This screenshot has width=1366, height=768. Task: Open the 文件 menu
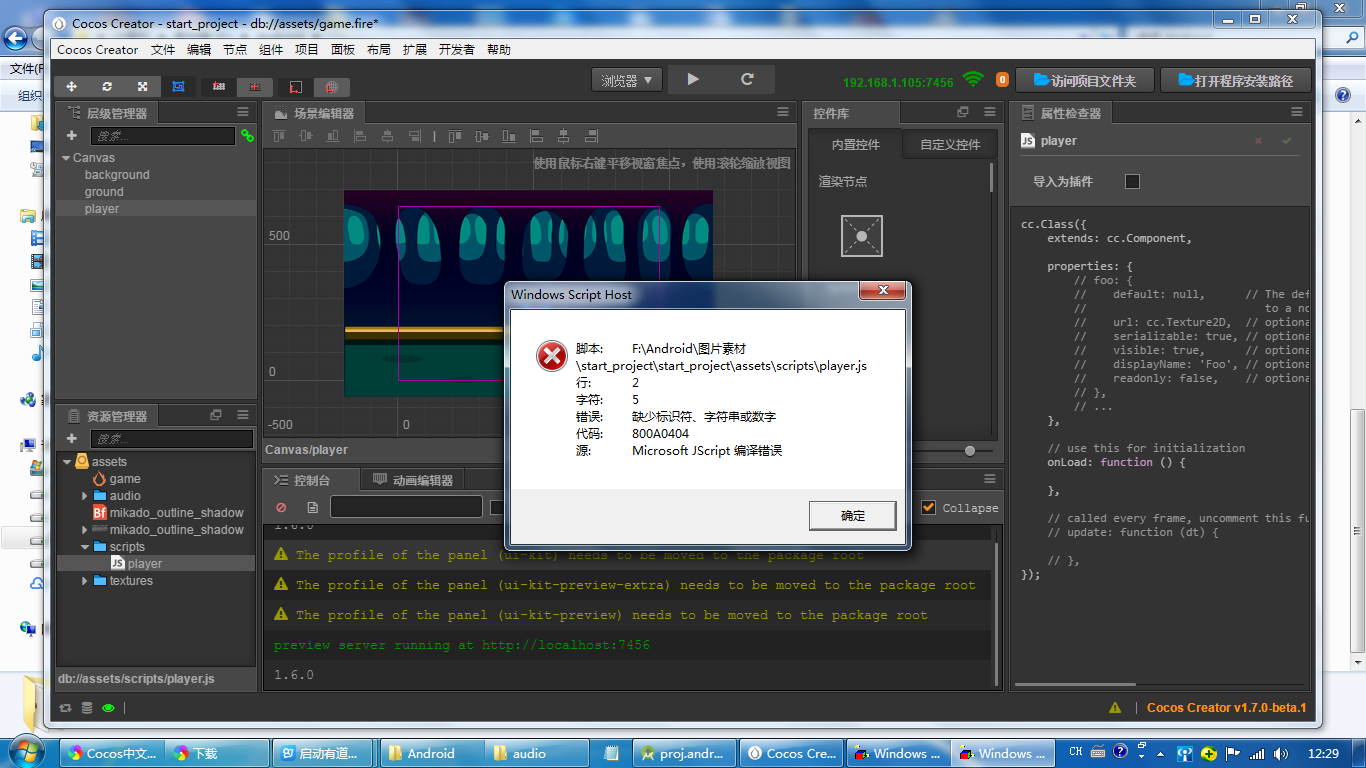tap(163, 49)
